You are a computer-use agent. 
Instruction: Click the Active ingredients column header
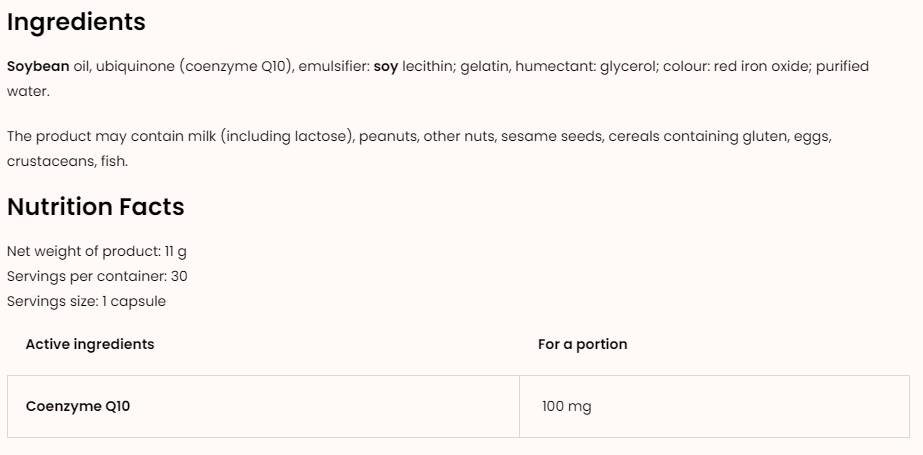tap(90, 344)
